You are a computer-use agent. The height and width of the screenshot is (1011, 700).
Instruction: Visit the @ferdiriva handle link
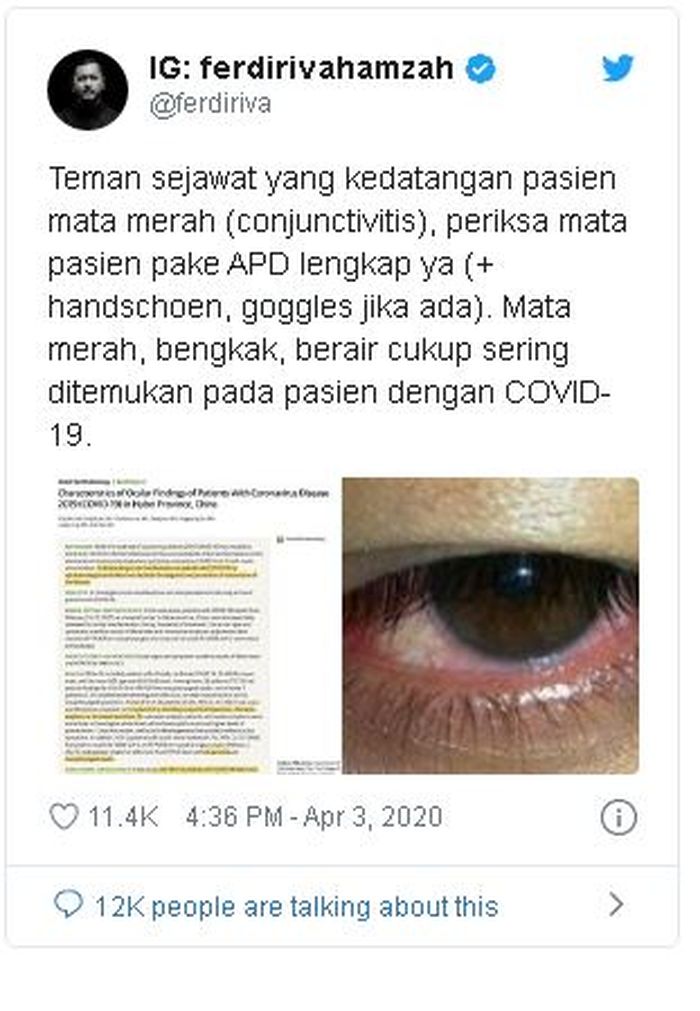211,104
